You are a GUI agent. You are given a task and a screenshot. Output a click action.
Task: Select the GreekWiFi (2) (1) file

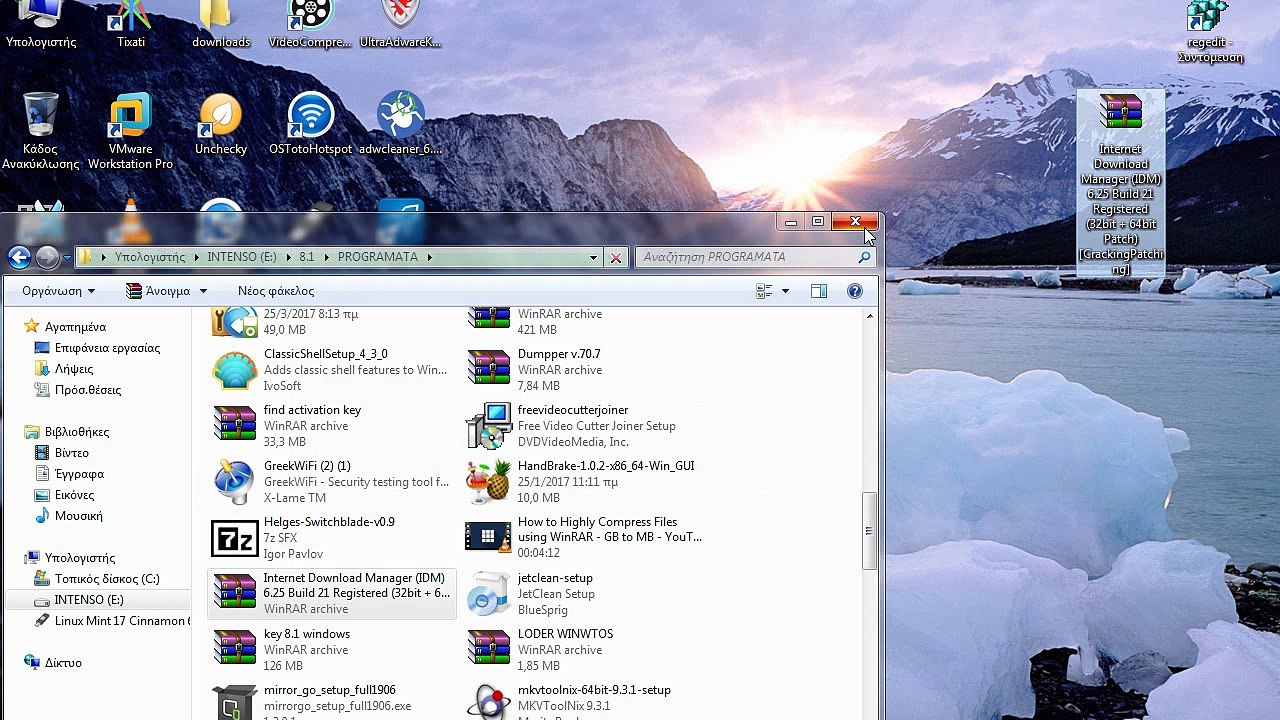coord(331,482)
